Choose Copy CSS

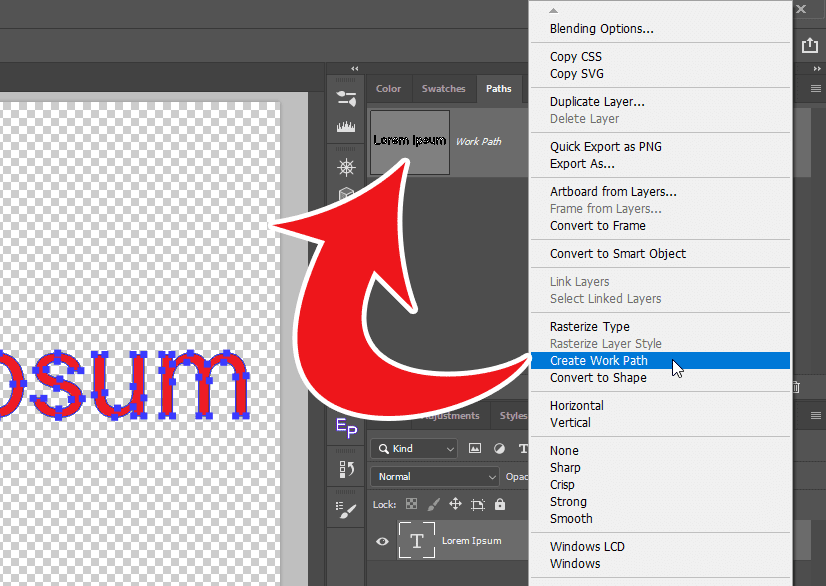tap(660, 56)
